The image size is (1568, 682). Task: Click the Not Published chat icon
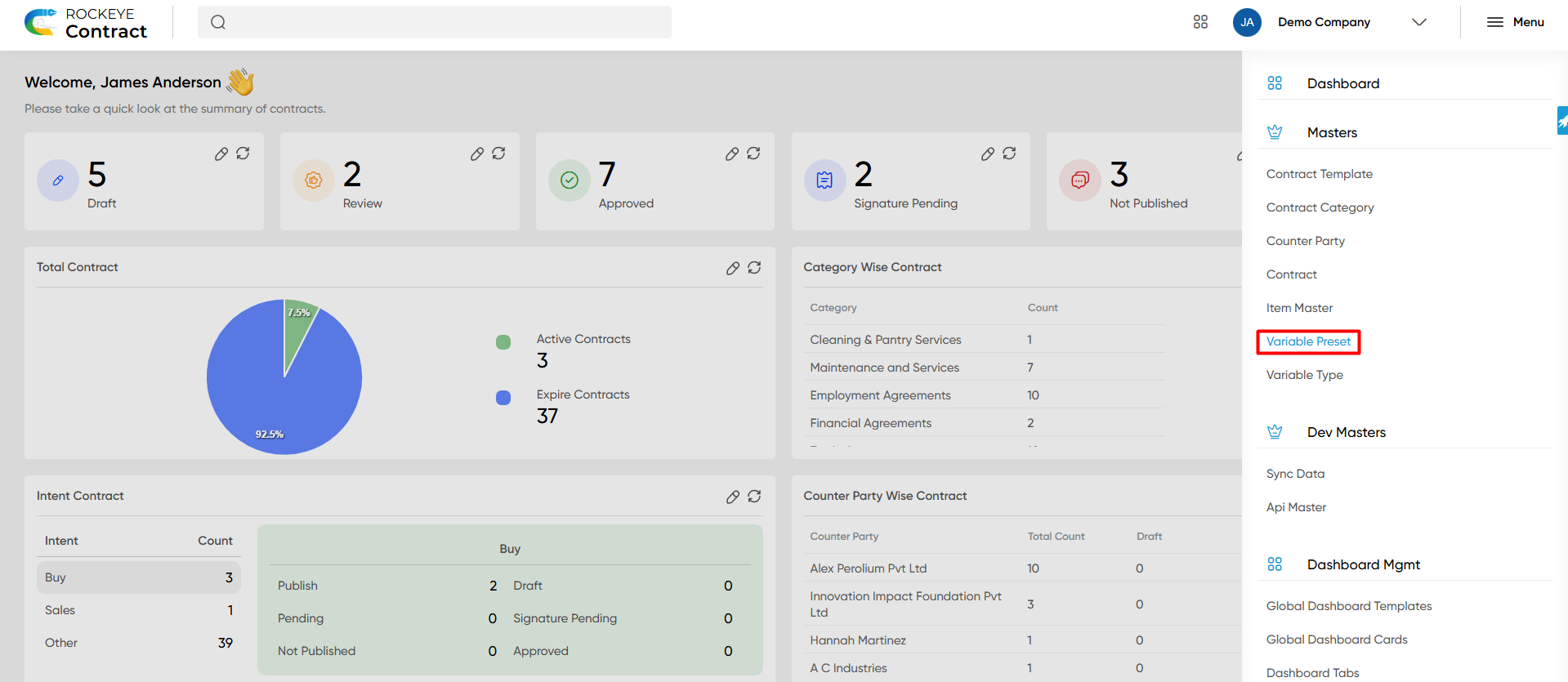pyautogui.click(x=1080, y=181)
